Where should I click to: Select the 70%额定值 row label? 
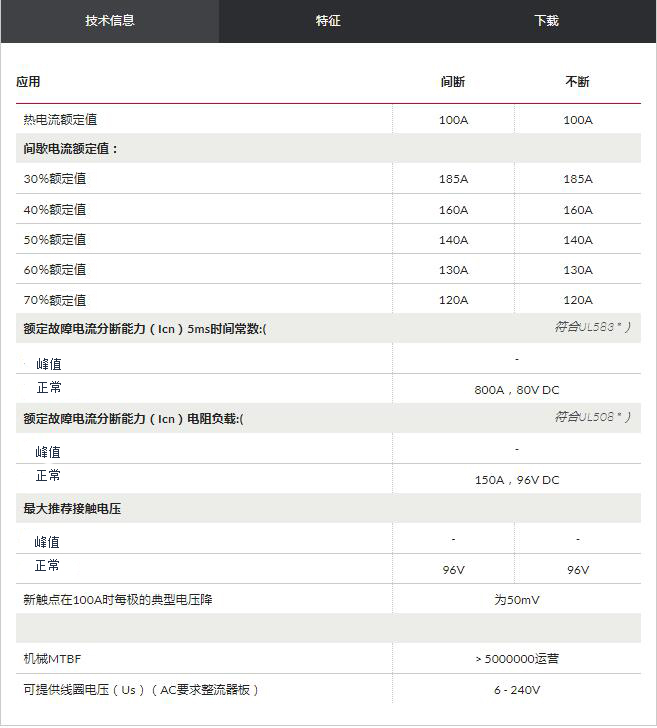tap(54, 300)
